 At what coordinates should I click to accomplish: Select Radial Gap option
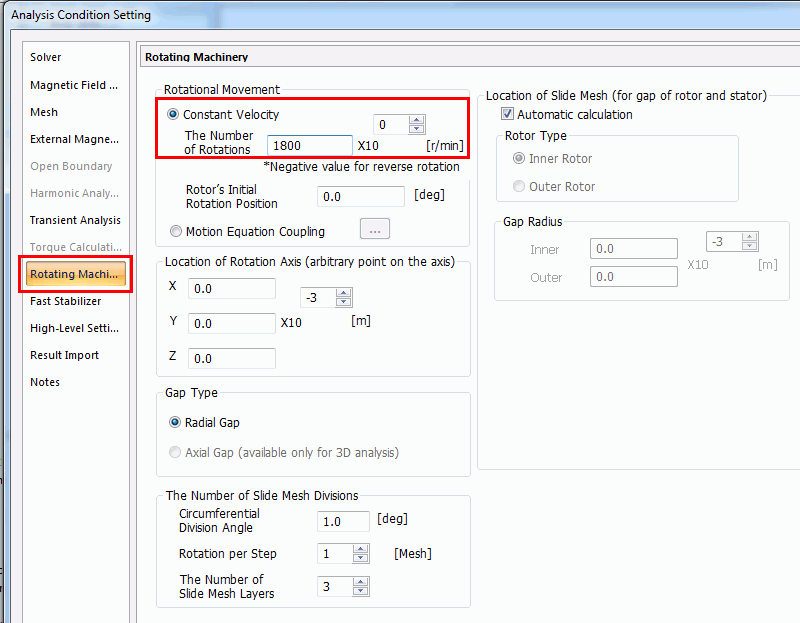tap(175, 422)
